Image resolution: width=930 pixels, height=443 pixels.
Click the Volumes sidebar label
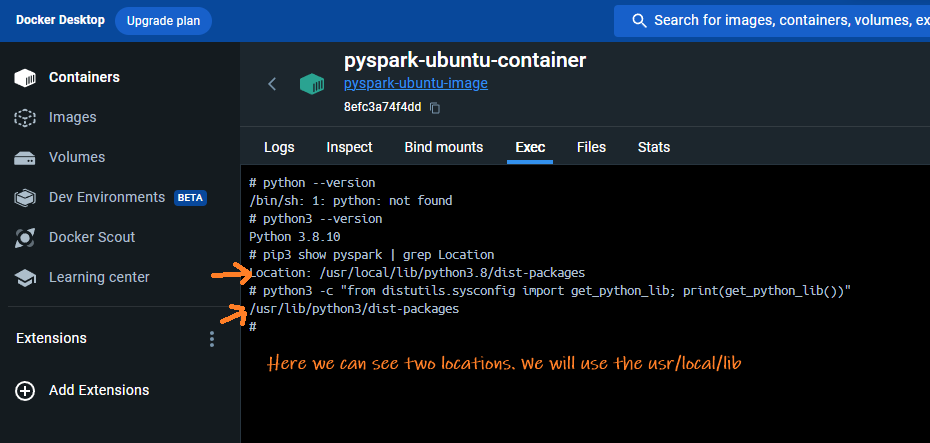coord(77,157)
